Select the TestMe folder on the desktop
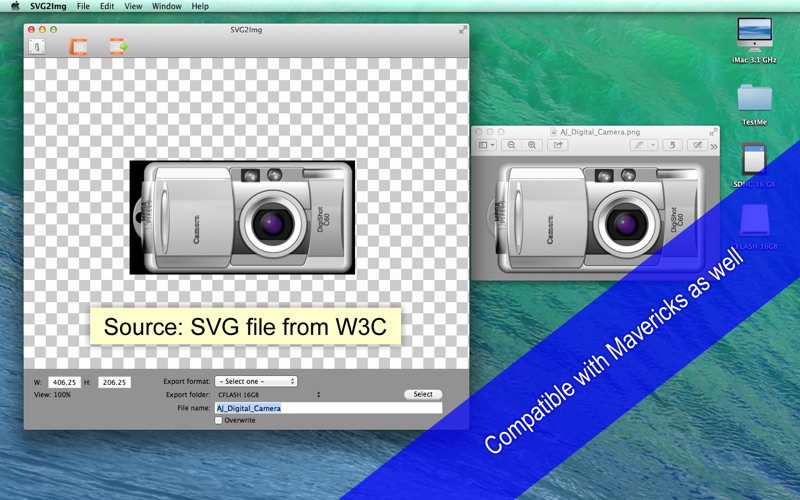 click(x=754, y=98)
